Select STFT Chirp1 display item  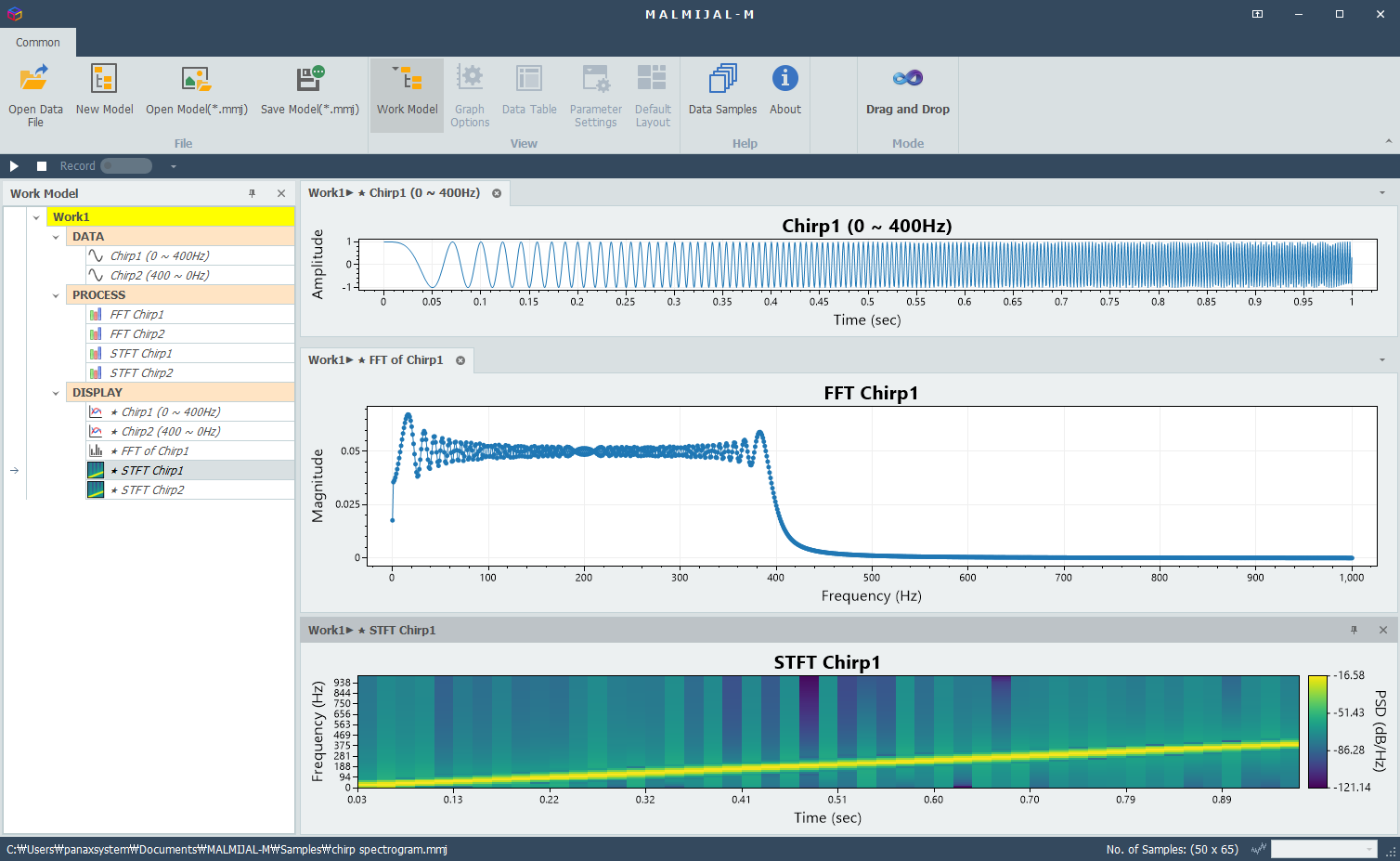189,471
